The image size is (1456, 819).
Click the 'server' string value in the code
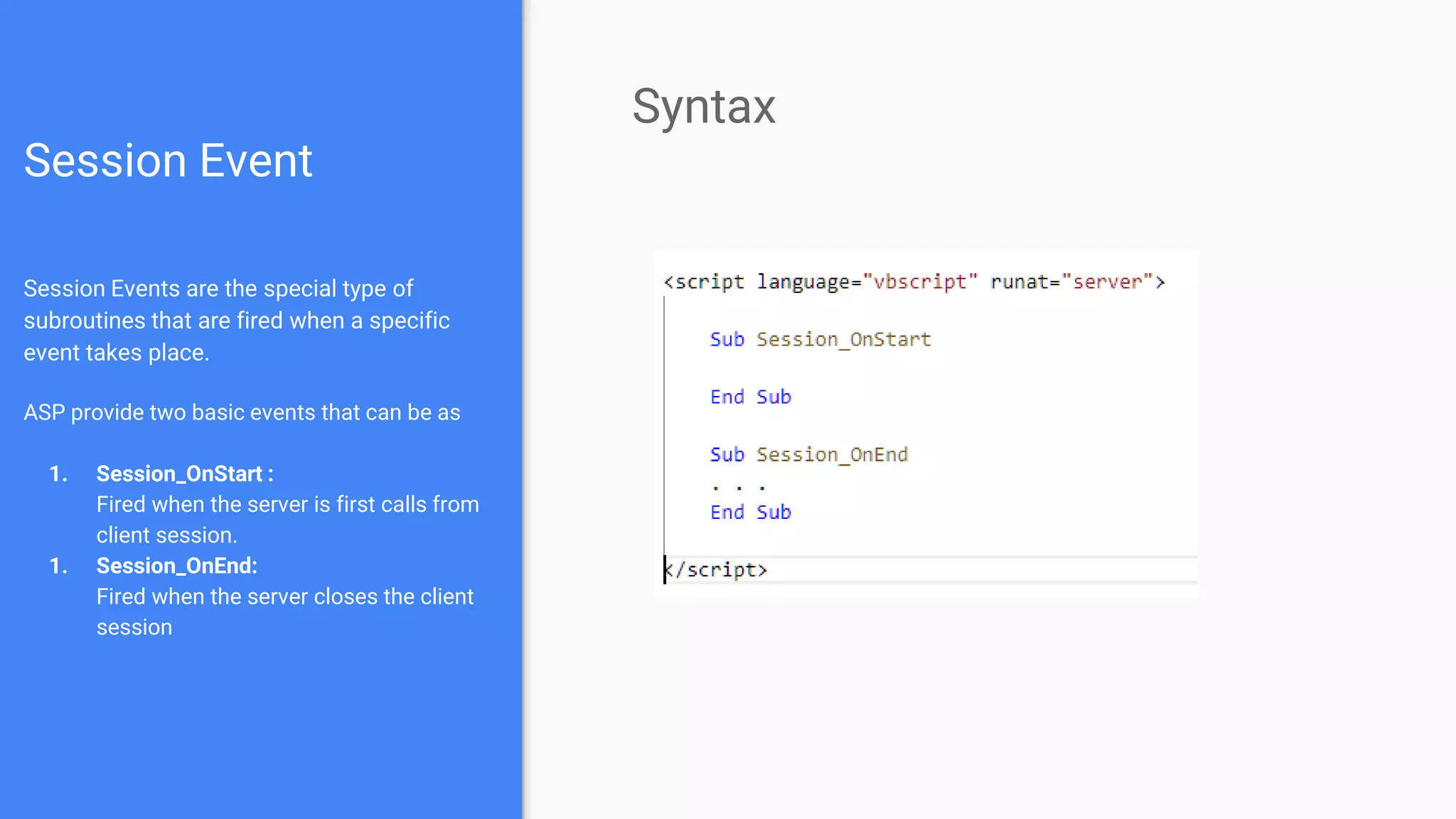point(1107,282)
